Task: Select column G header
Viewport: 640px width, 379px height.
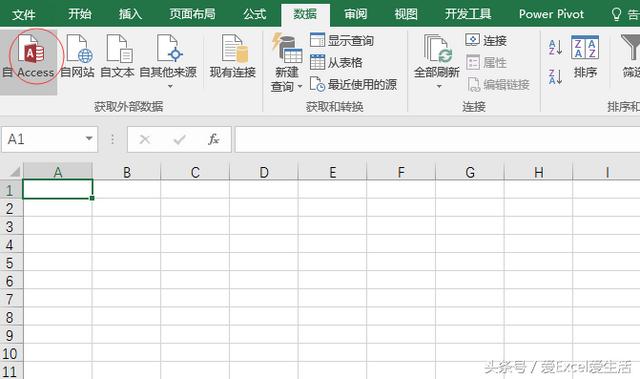Action: (x=470, y=172)
